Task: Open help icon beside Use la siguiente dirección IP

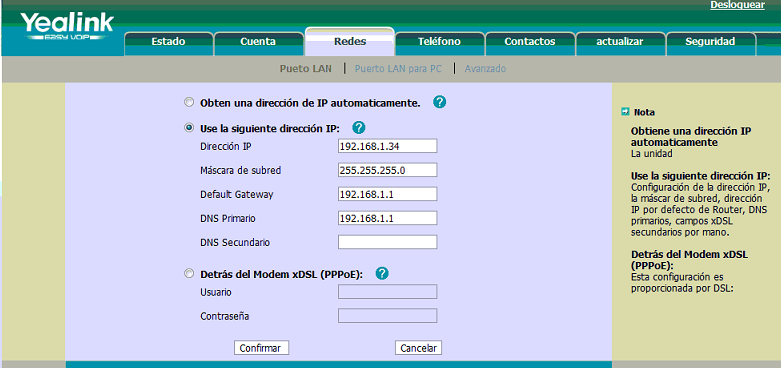Action: coord(359,128)
